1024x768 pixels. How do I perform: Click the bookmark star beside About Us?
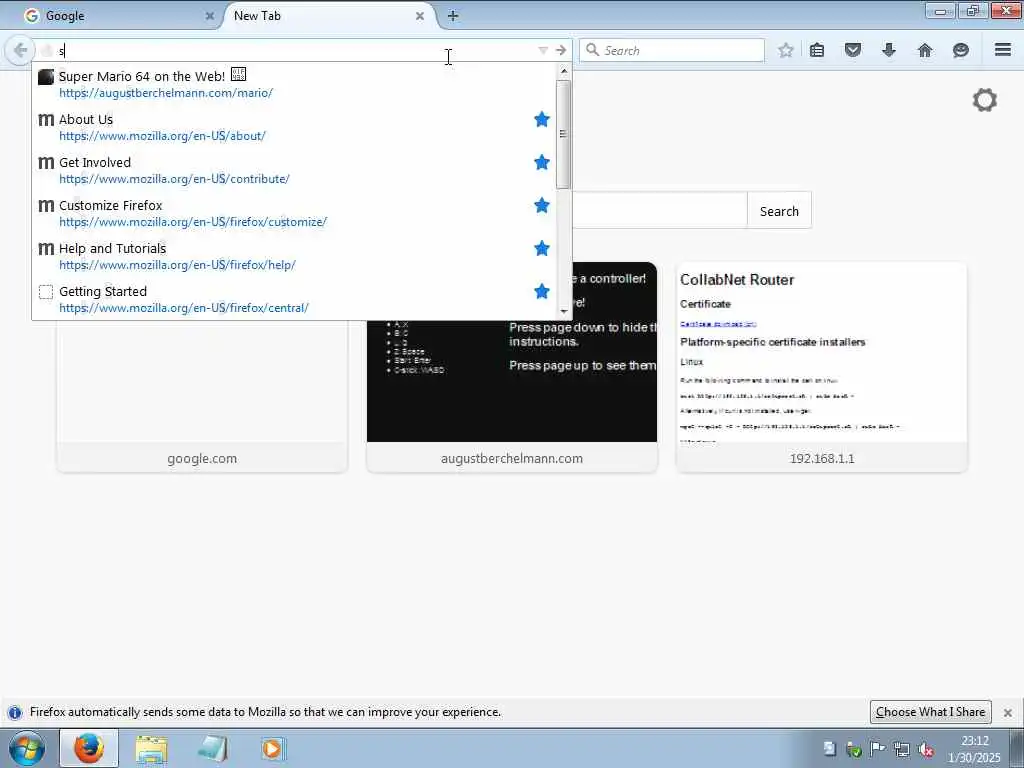[541, 120]
